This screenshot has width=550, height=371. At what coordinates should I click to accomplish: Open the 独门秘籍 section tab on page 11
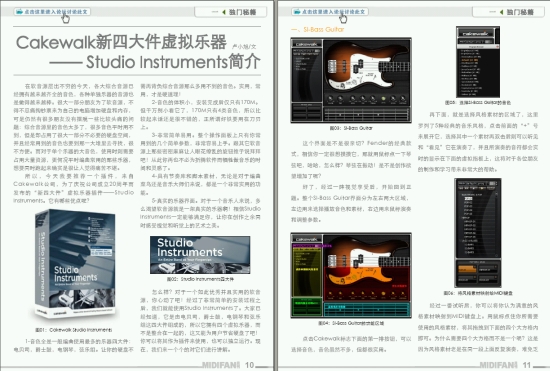point(508,12)
